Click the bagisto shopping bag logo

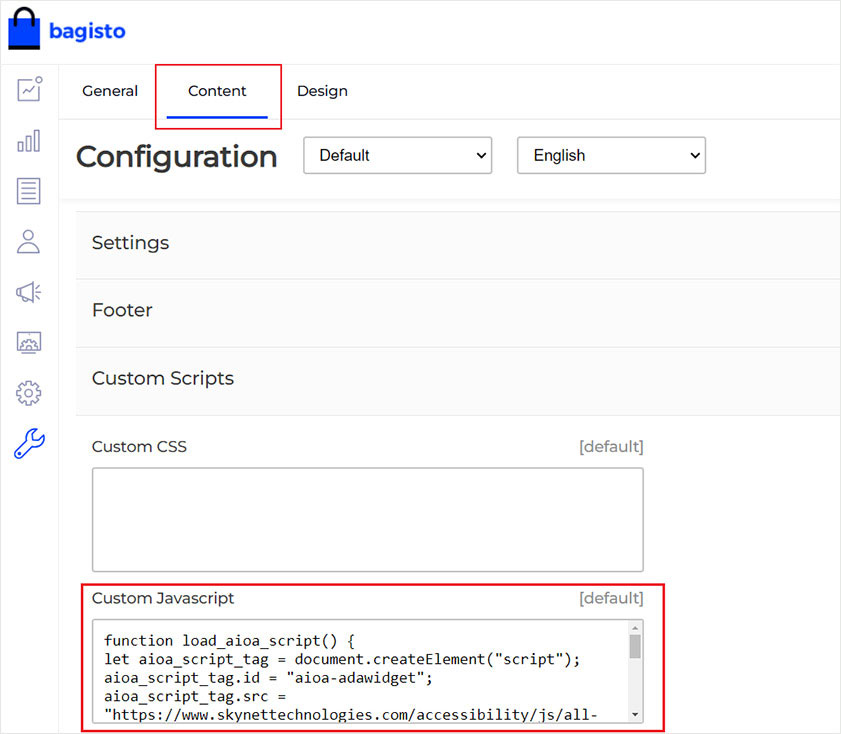coord(26,30)
